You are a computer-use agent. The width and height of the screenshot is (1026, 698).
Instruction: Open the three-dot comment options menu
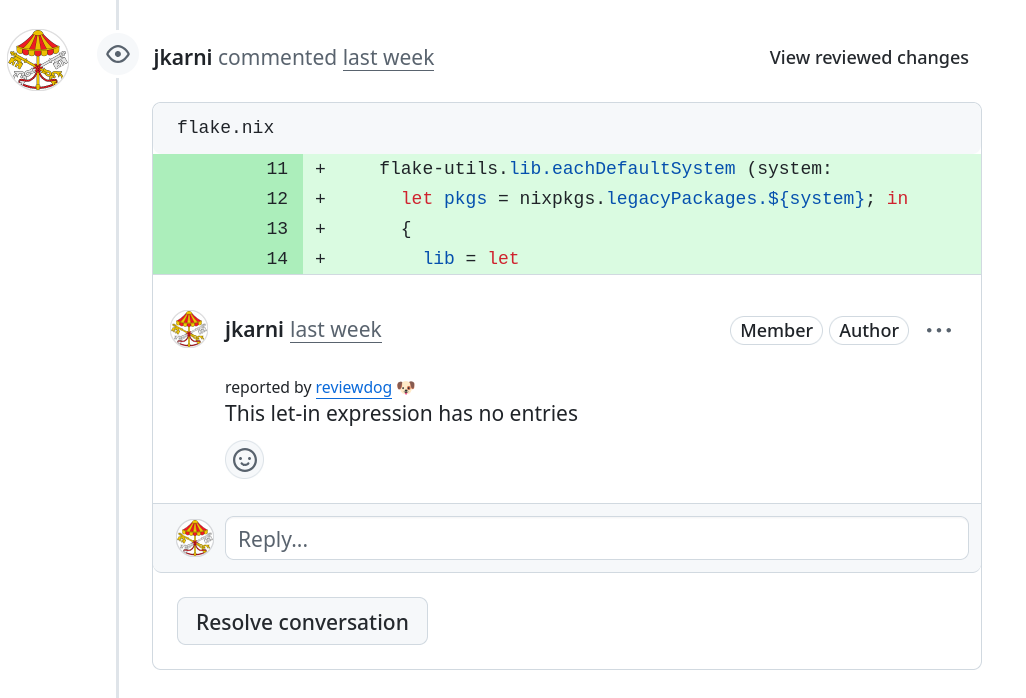939,330
